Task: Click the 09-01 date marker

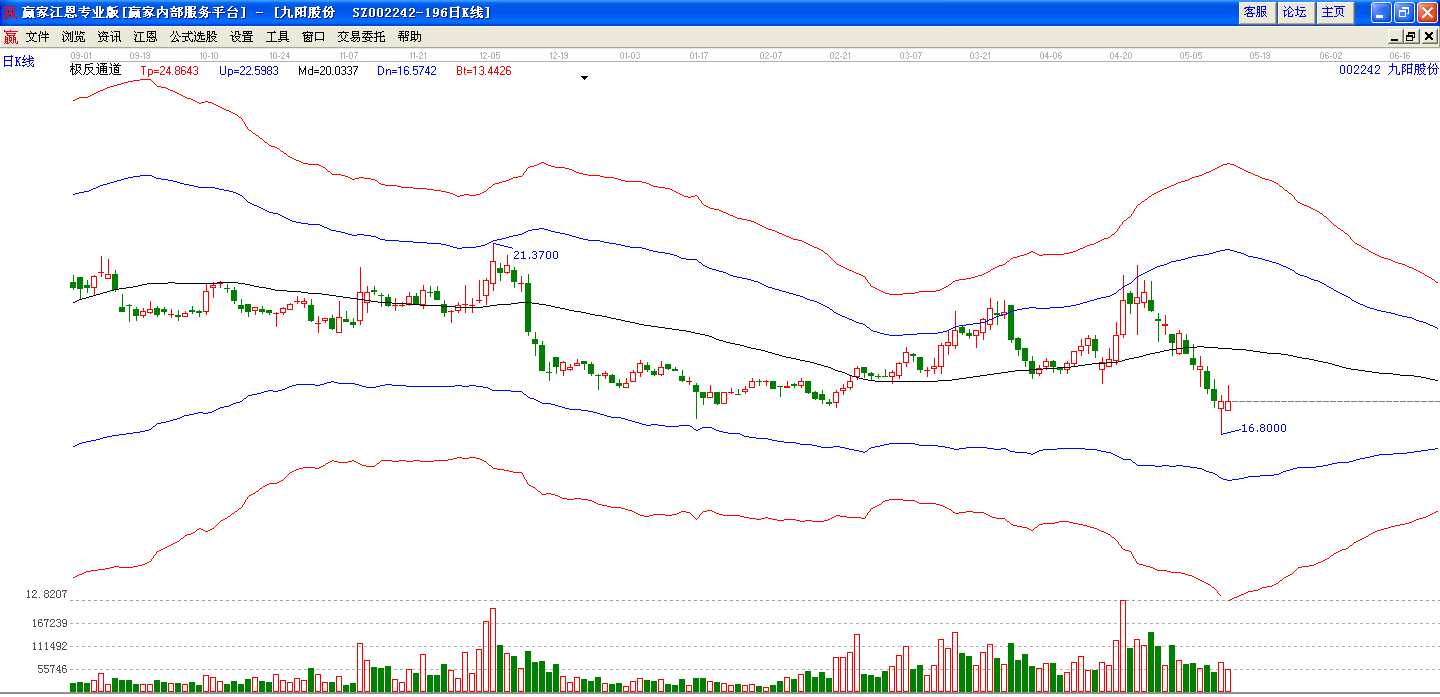Action: 81,56
